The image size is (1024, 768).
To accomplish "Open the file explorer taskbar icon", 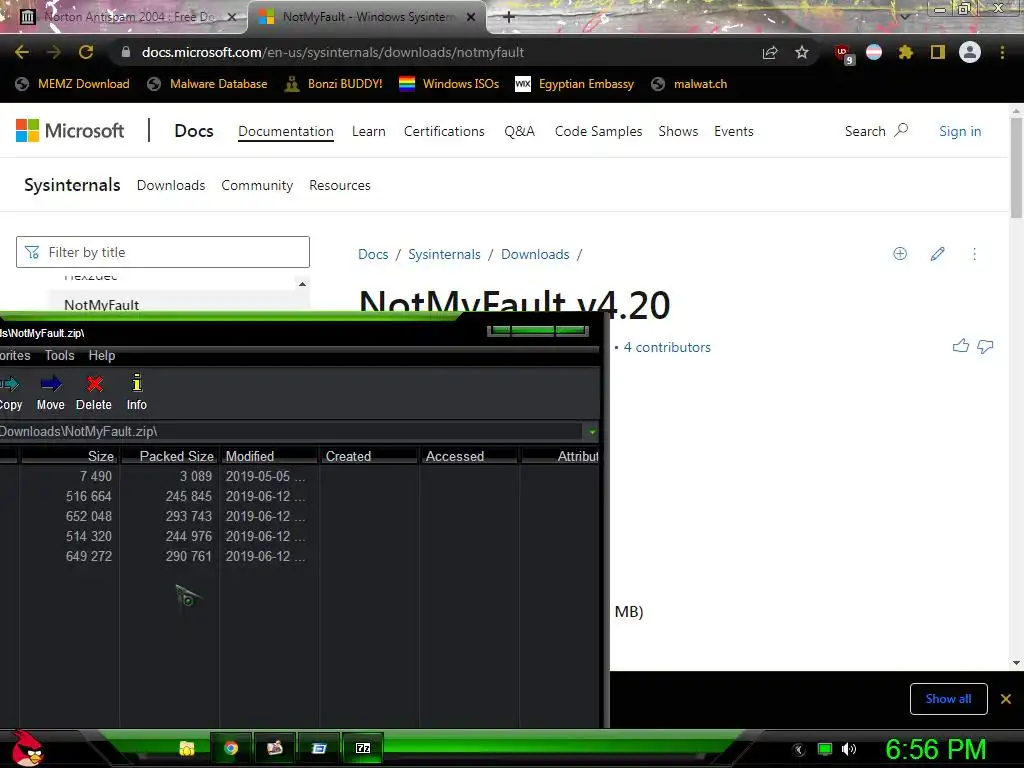I will pyautogui.click(x=186, y=748).
